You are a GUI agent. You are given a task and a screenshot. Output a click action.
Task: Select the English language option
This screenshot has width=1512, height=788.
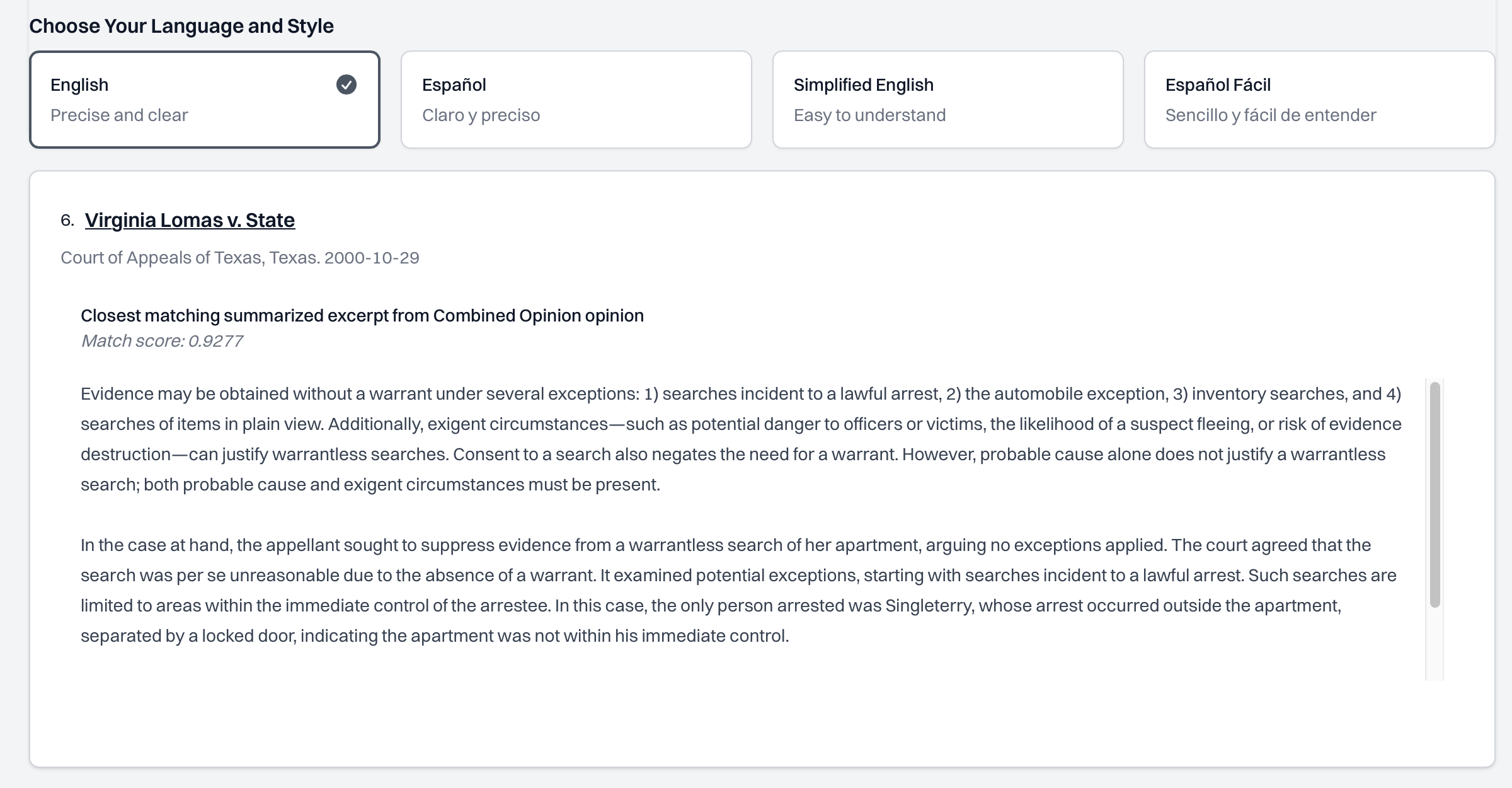(205, 100)
